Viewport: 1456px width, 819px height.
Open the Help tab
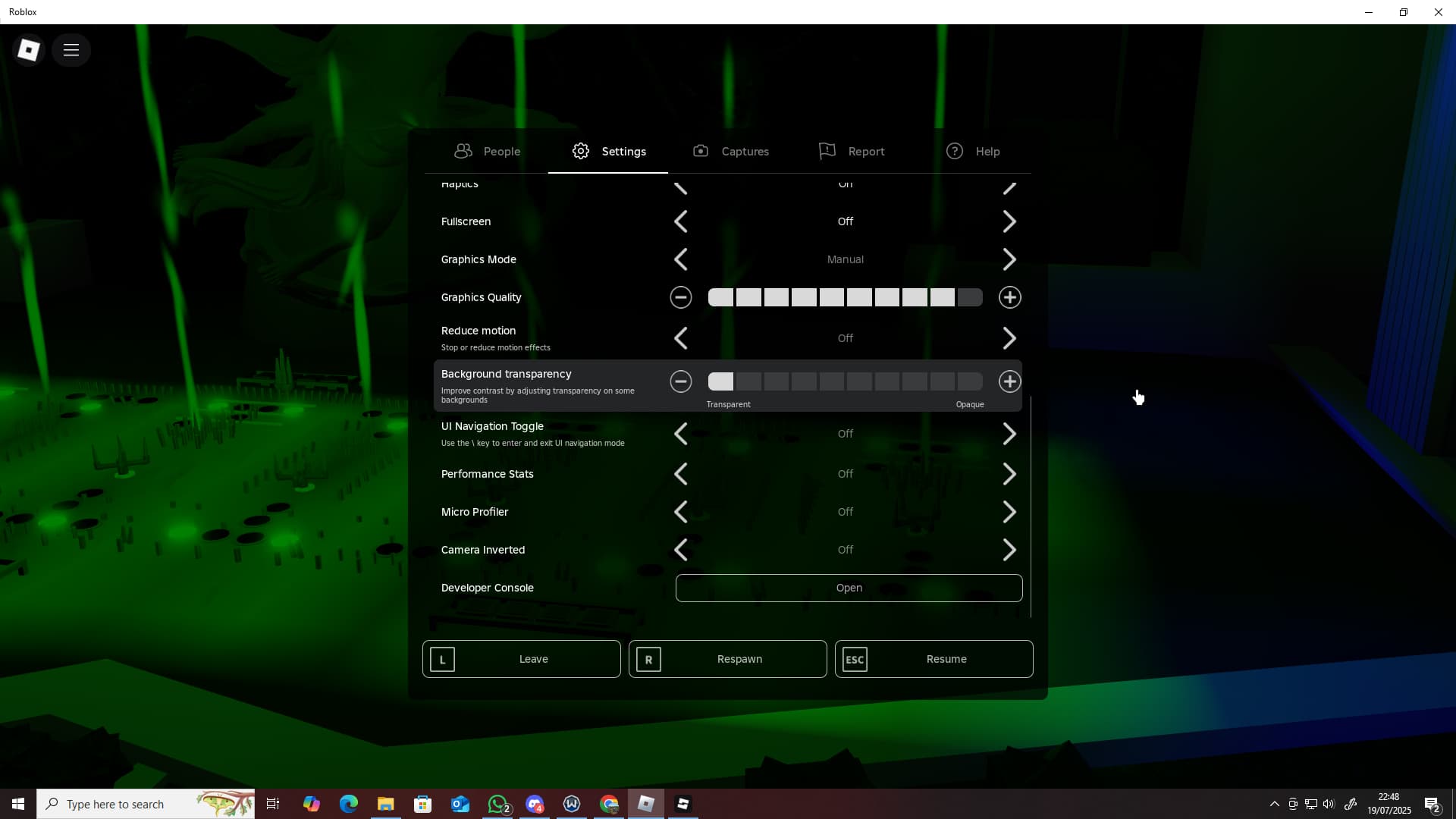[973, 151]
